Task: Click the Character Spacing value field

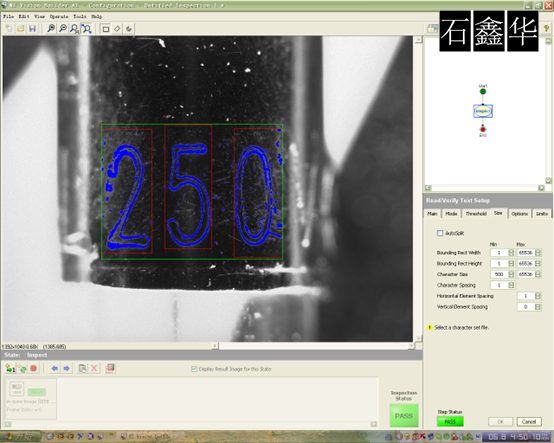Action: click(x=499, y=285)
